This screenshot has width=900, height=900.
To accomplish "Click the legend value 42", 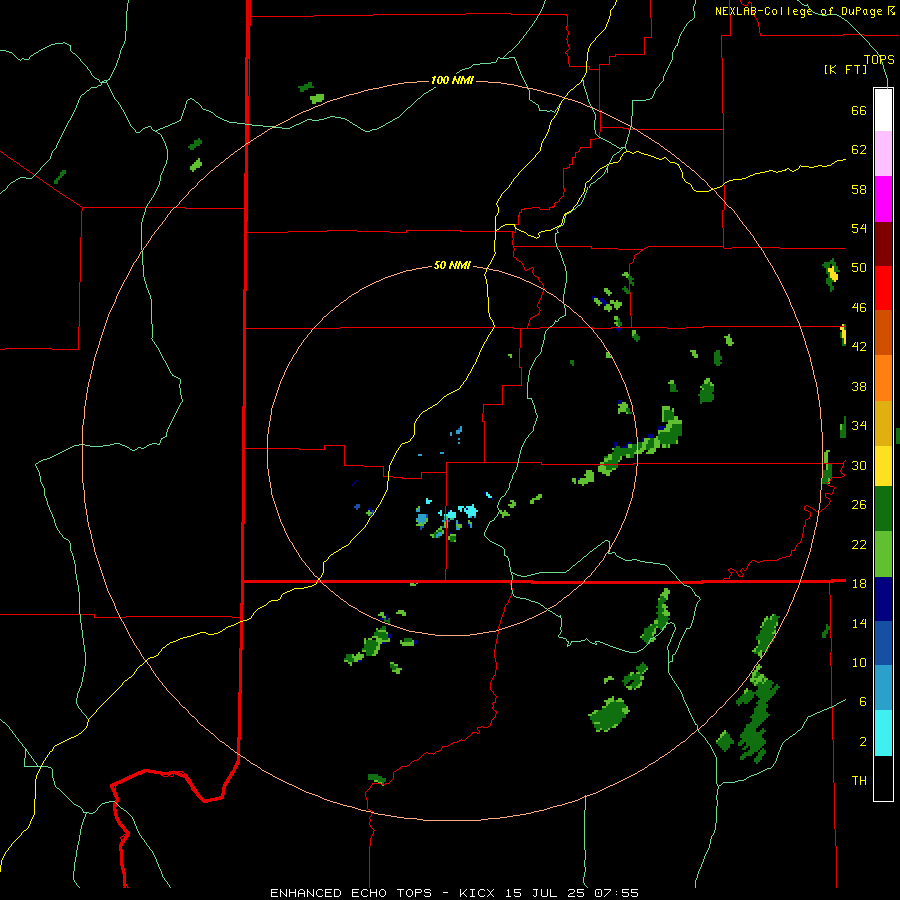I will click(859, 347).
